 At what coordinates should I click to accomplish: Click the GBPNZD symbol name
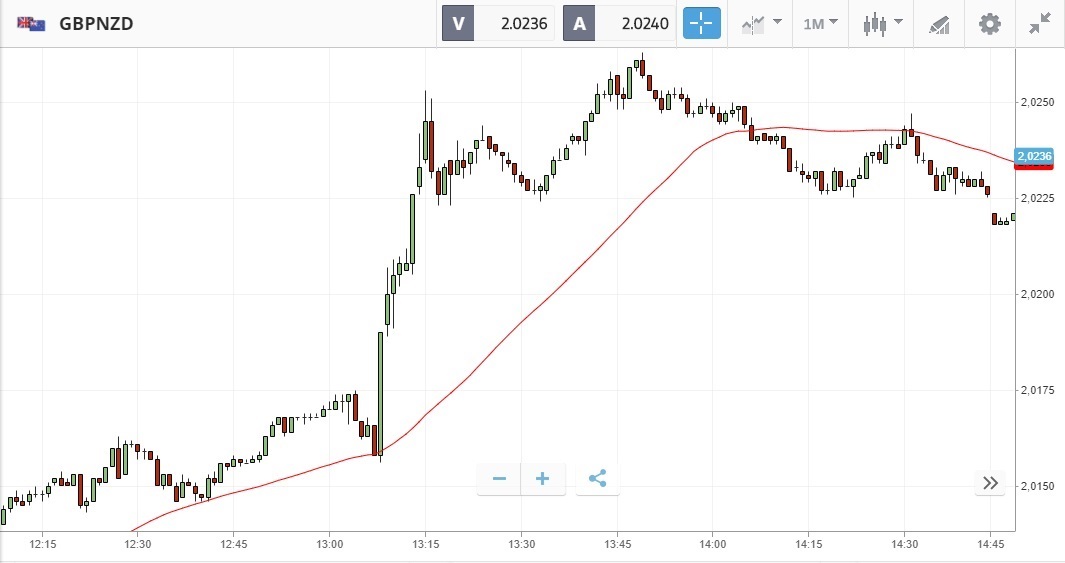click(97, 24)
